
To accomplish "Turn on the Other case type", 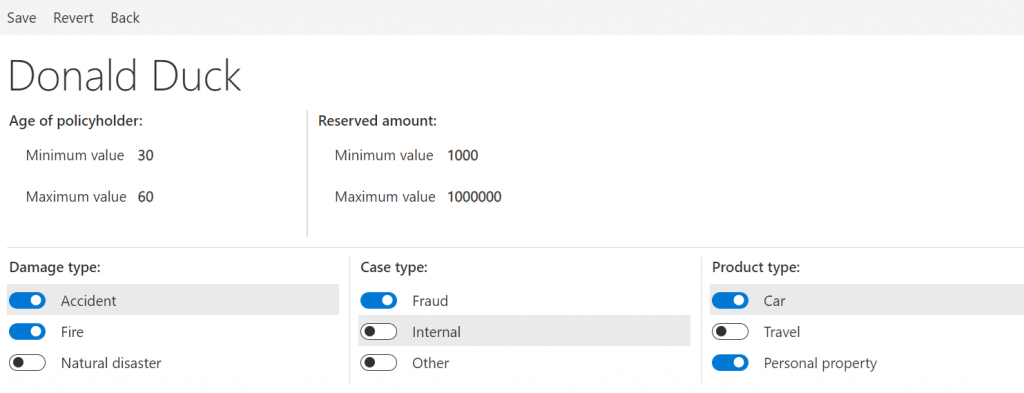I will 379,362.
